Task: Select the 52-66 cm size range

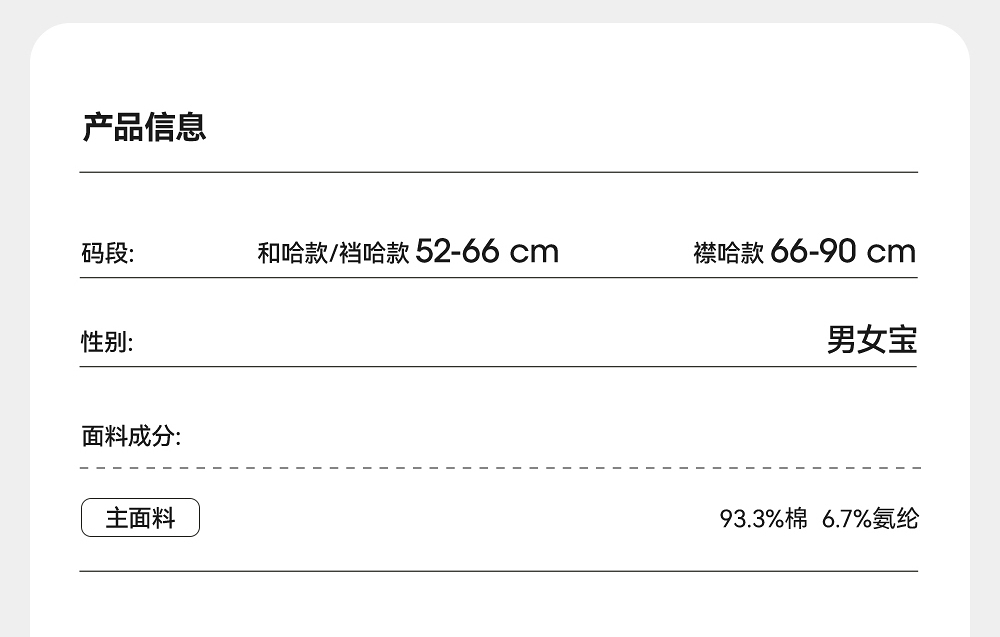Action: click(x=487, y=251)
